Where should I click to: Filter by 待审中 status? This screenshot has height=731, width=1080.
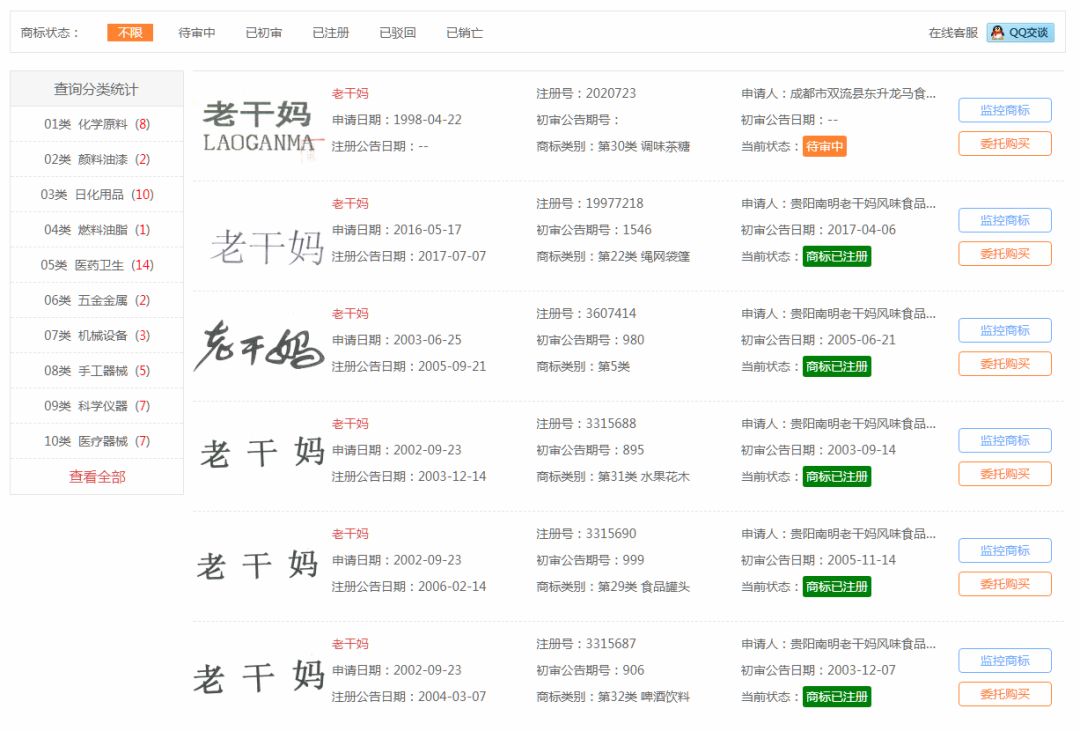pyautogui.click(x=197, y=32)
